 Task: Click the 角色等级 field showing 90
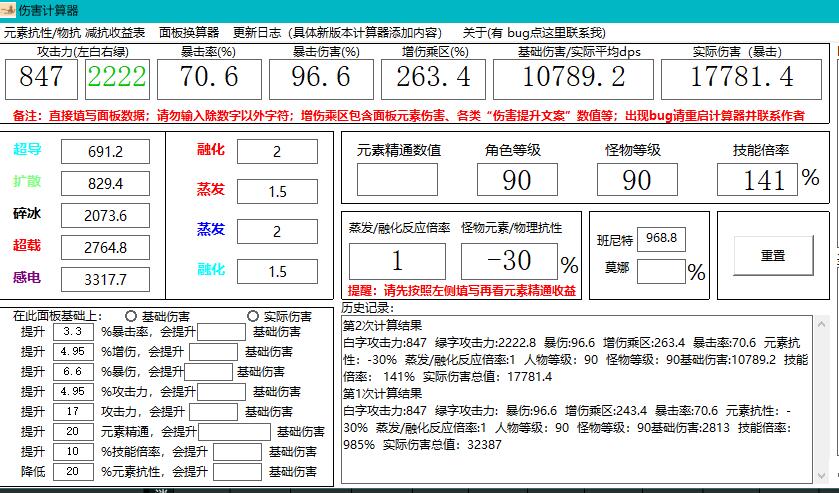[x=517, y=179]
